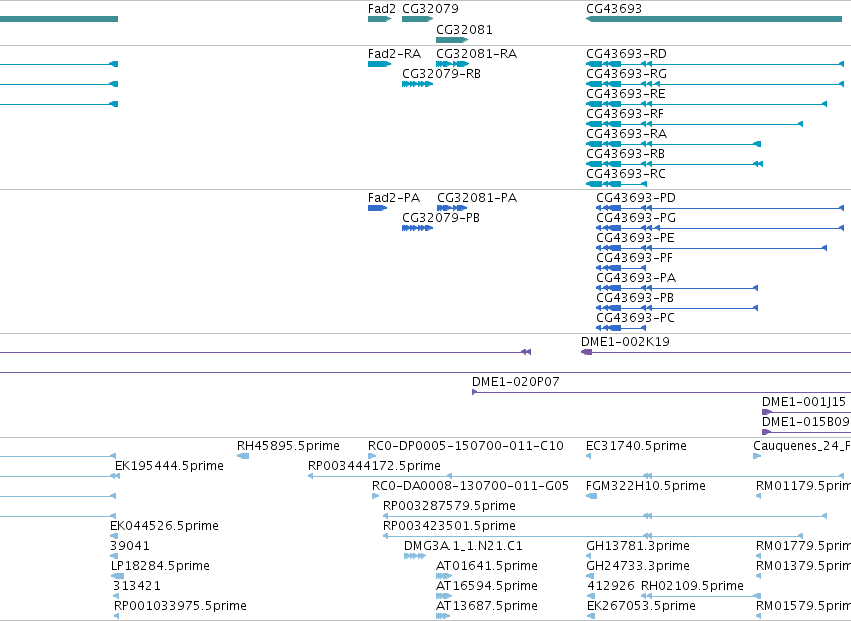Screen dimensions: 851x621
Task: Click EST AT16594.5prime
Action: (x=487, y=587)
